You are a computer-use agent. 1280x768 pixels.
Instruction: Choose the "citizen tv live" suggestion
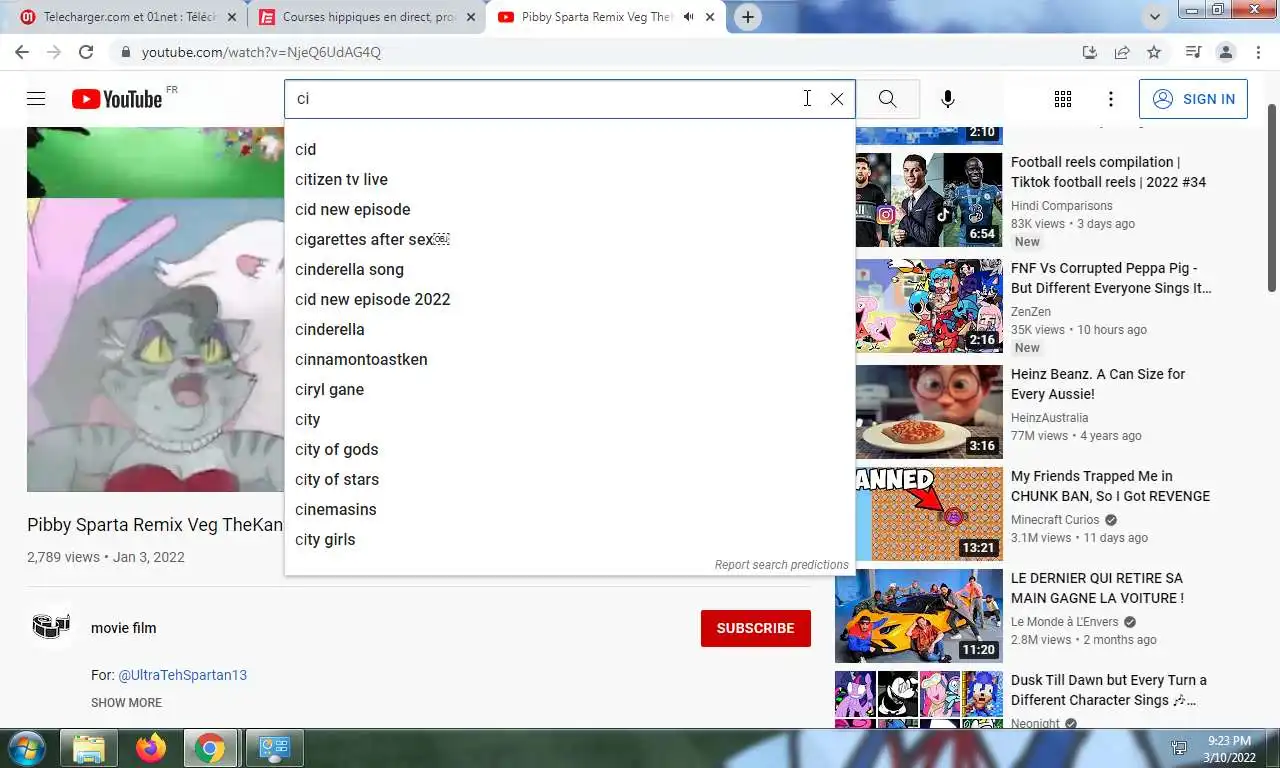click(570, 179)
